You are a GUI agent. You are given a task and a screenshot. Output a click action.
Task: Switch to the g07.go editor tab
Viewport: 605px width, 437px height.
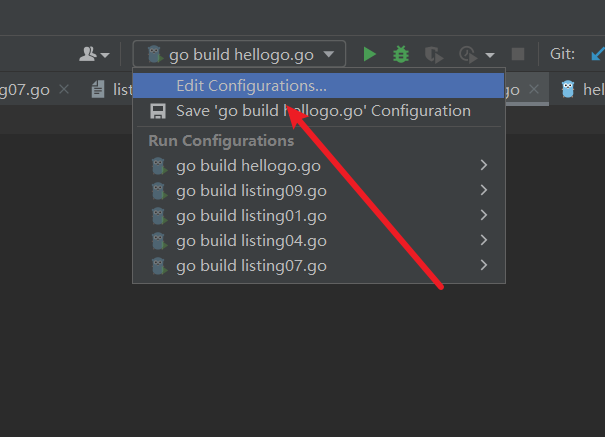click(24, 89)
